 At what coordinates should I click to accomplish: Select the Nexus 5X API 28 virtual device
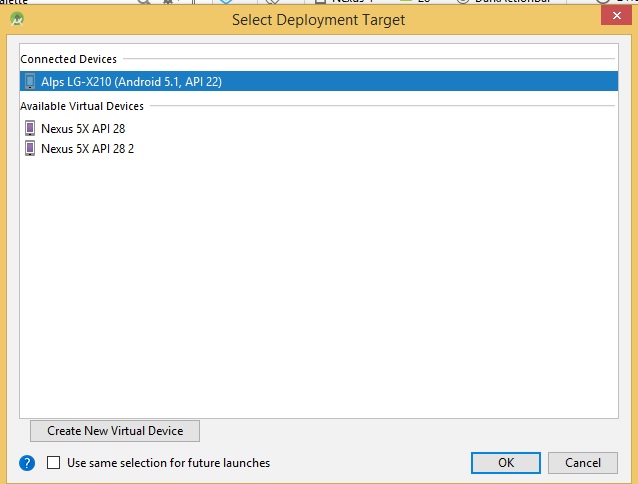coord(83,128)
